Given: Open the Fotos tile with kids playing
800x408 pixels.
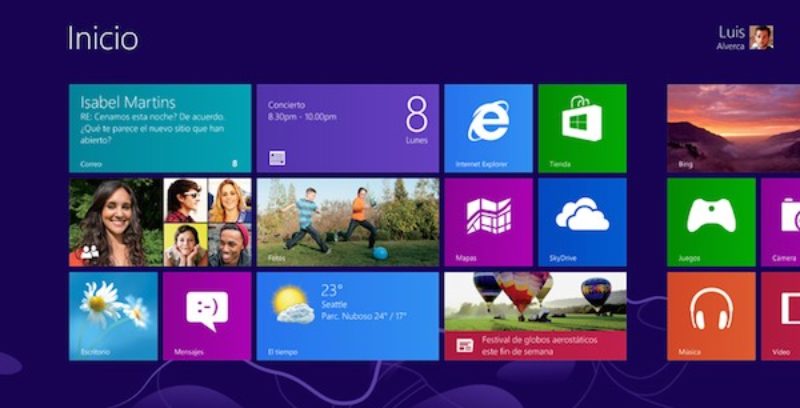Looking at the screenshot, I should pos(347,222).
